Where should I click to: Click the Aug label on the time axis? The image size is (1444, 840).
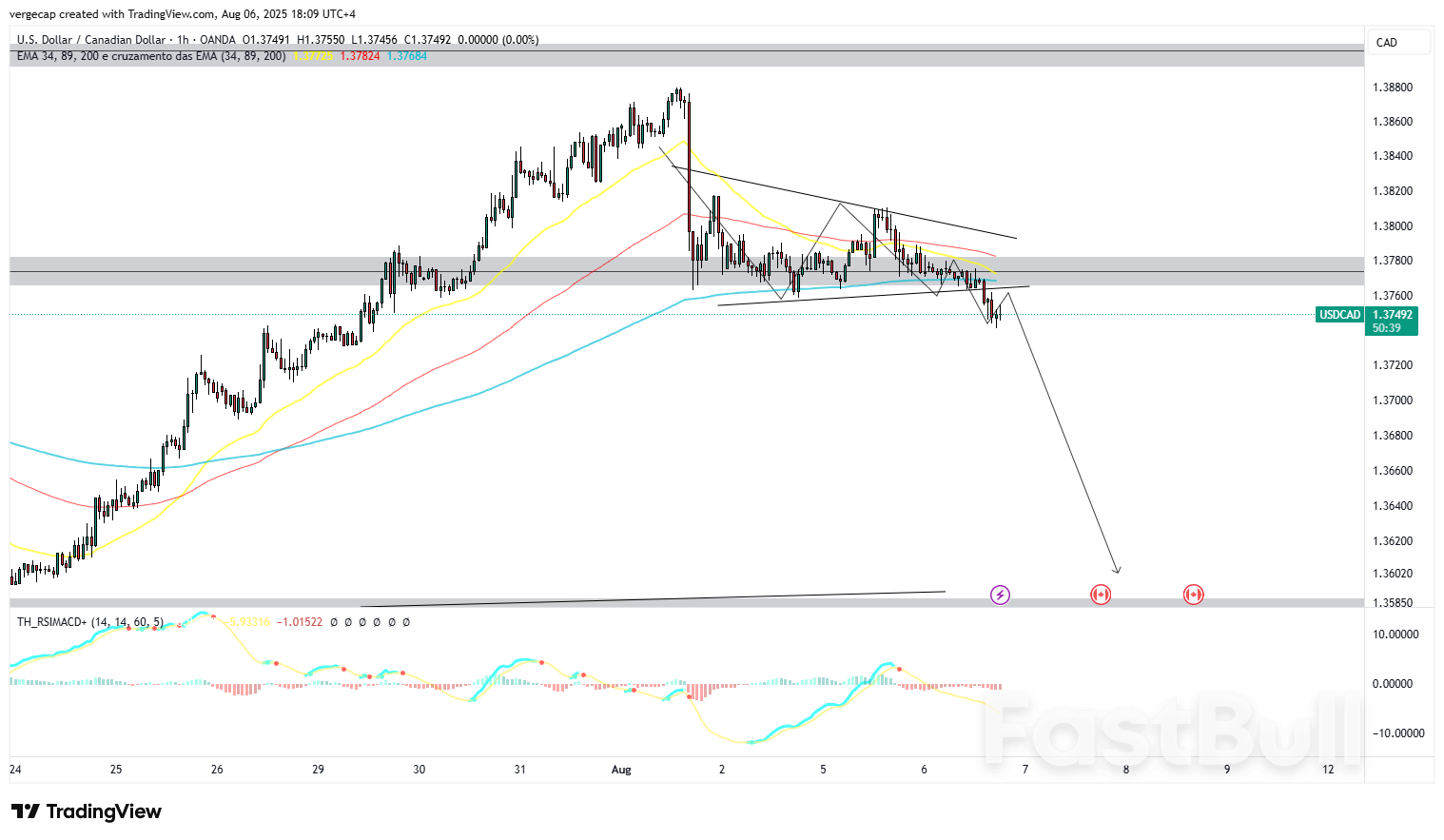tap(621, 770)
